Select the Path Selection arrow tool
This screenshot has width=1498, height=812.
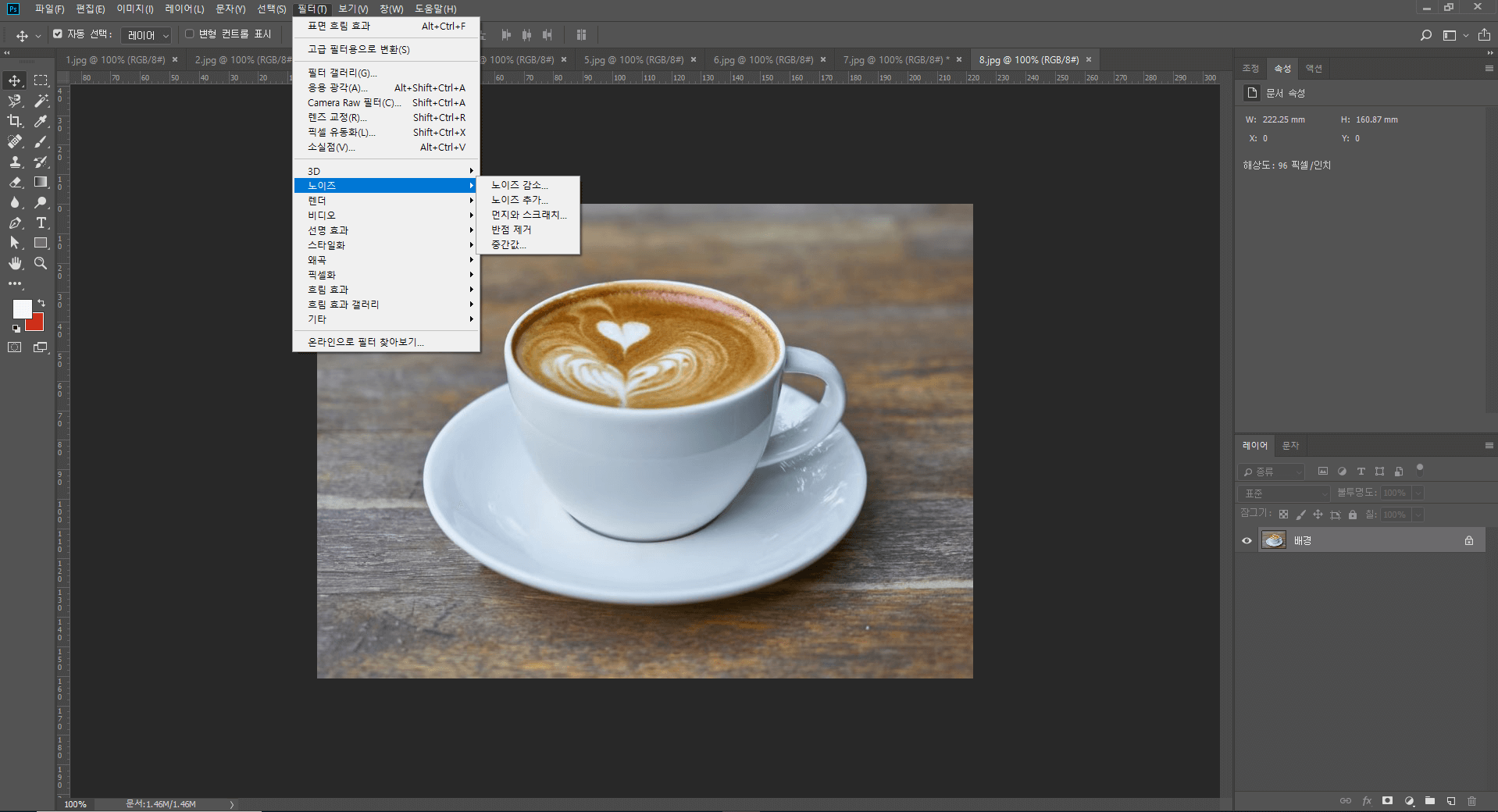point(15,243)
